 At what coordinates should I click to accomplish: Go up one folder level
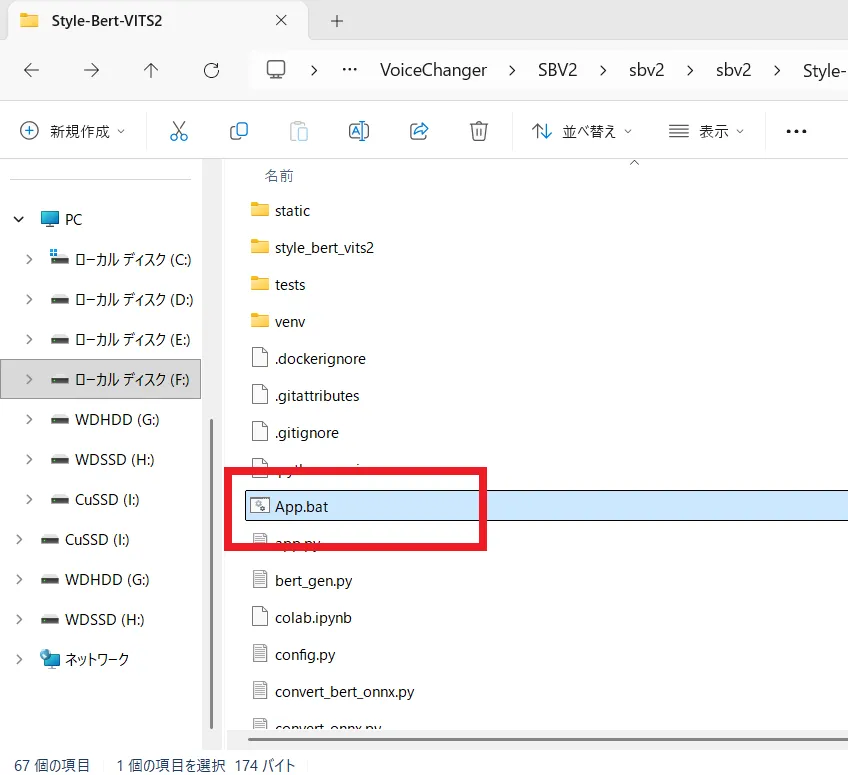click(x=151, y=70)
